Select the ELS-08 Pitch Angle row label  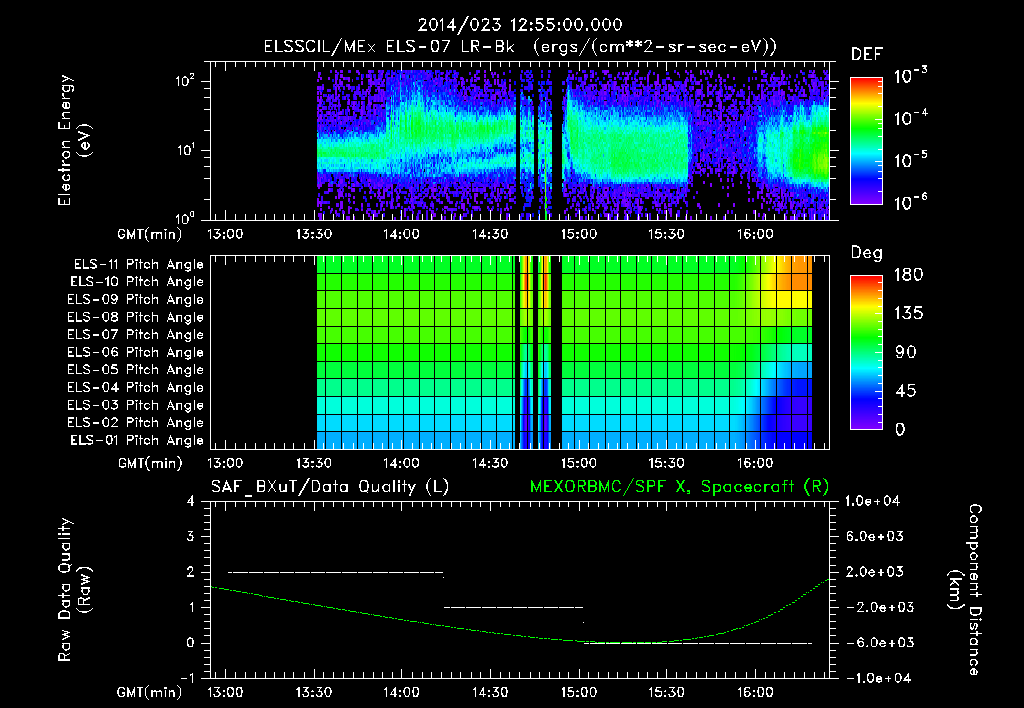tap(136, 317)
